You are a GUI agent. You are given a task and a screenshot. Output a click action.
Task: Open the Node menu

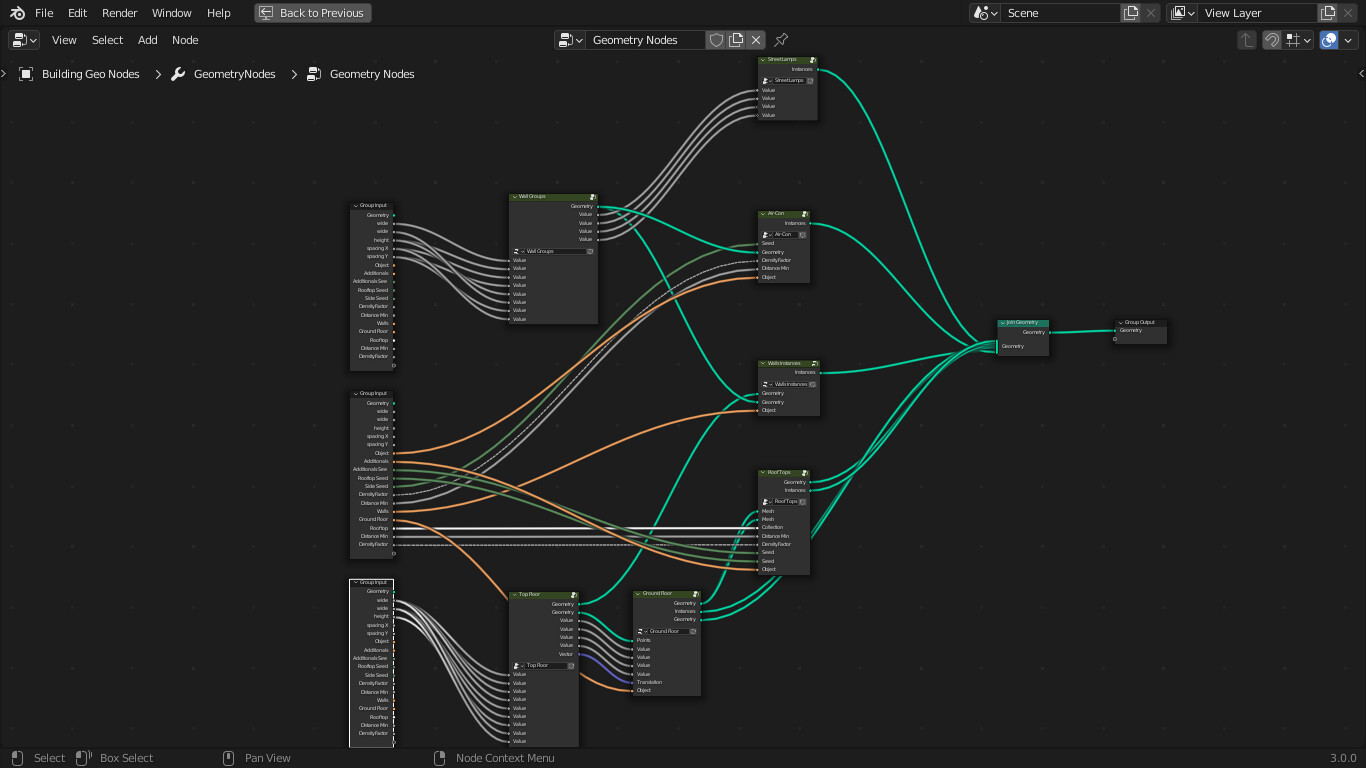[x=185, y=40]
